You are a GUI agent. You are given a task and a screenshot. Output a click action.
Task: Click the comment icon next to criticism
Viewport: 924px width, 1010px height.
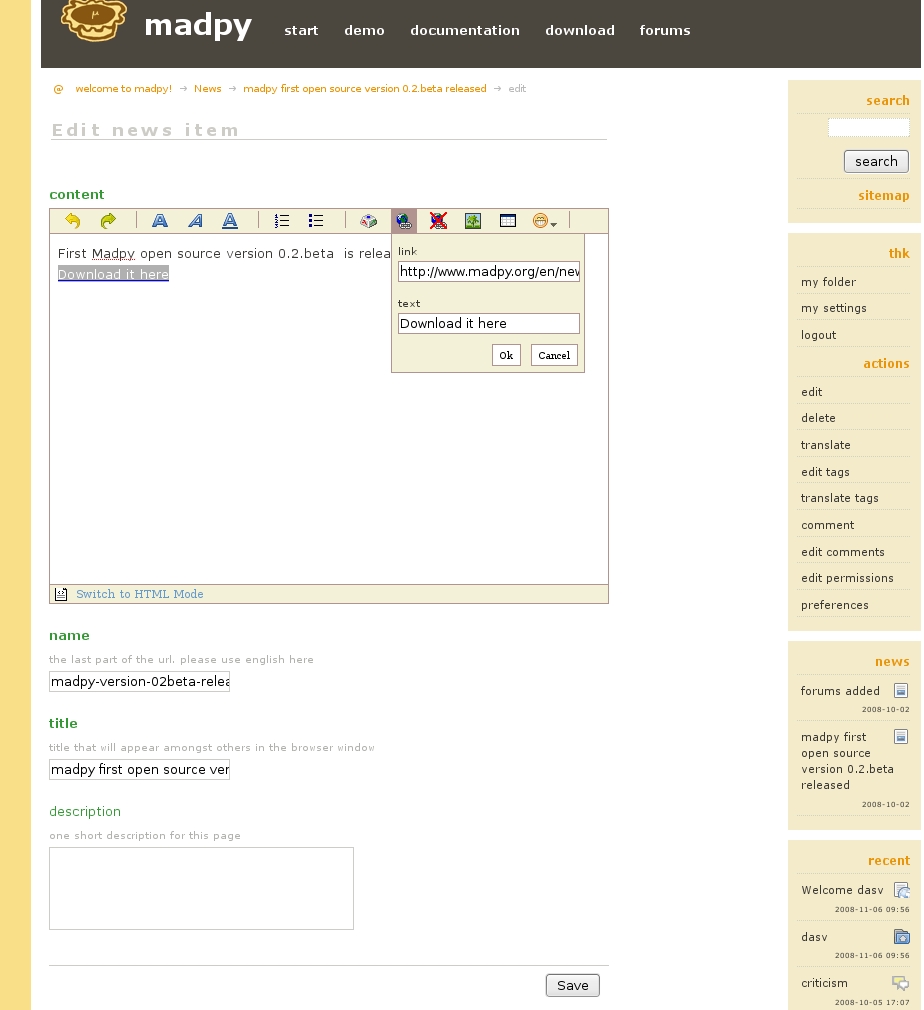(900, 983)
